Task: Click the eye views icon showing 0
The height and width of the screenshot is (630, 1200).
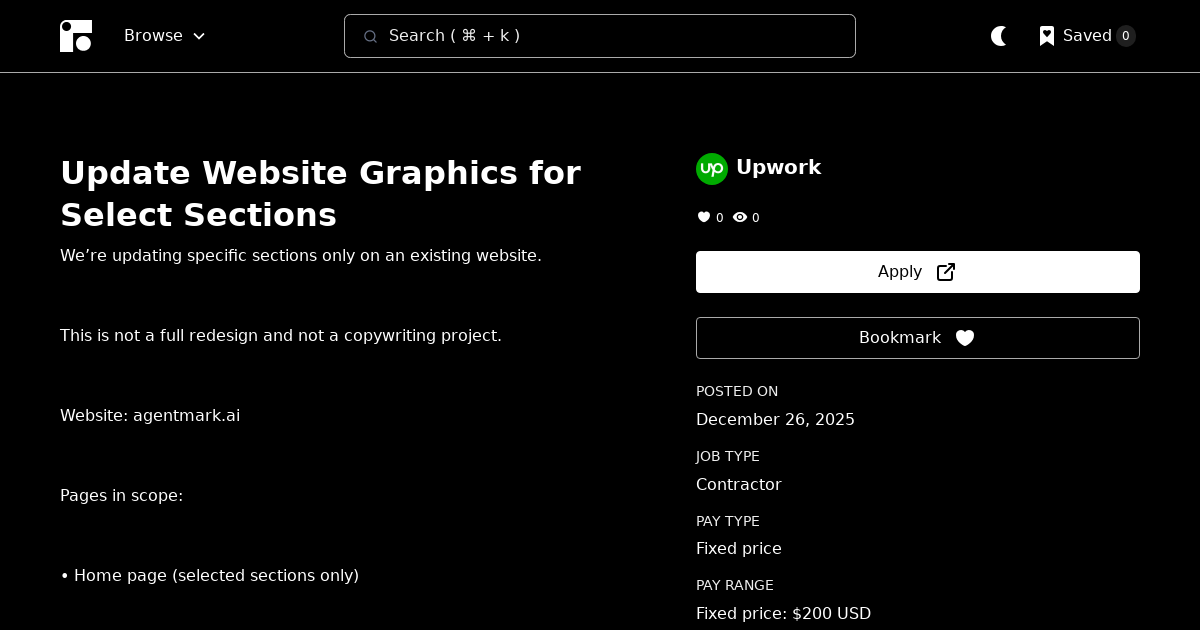Action: click(x=740, y=217)
